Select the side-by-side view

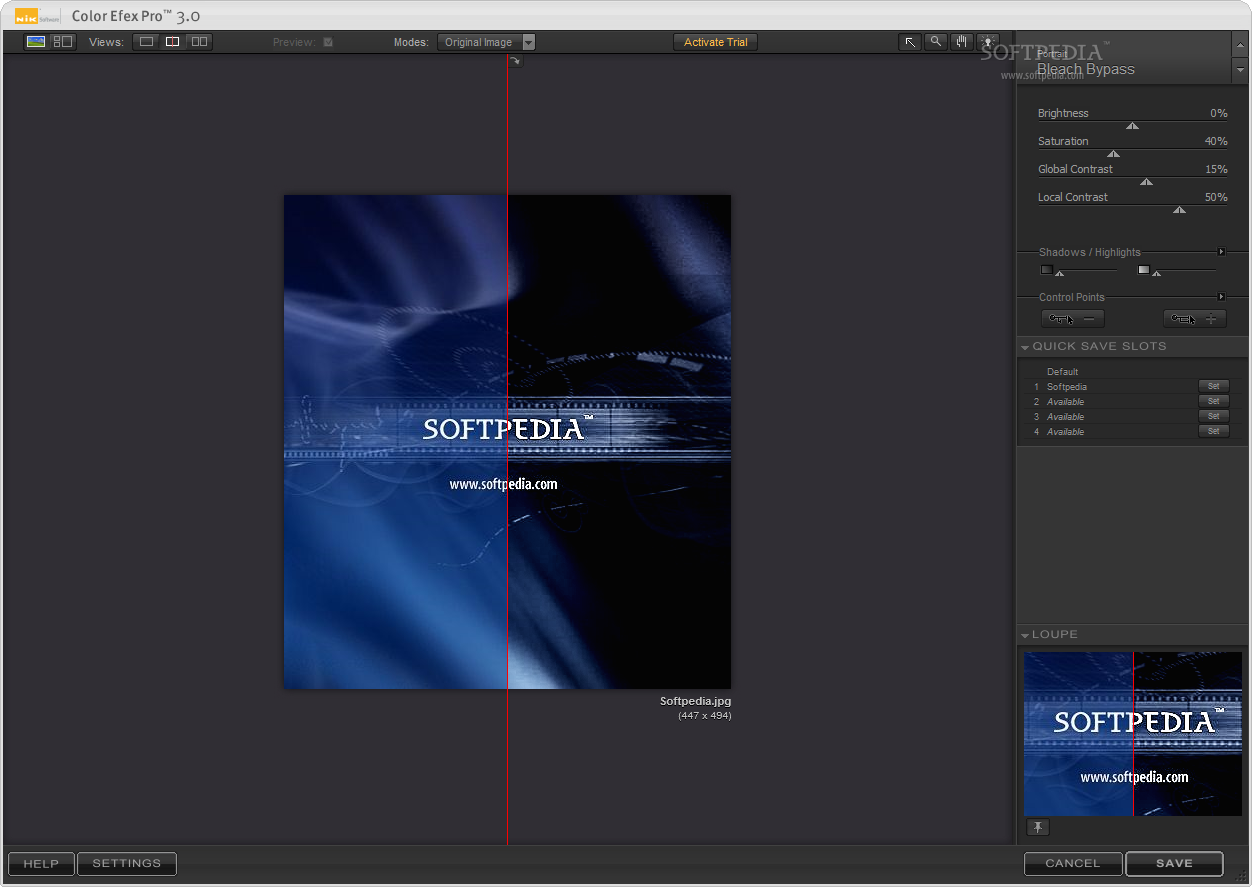click(199, 42)
